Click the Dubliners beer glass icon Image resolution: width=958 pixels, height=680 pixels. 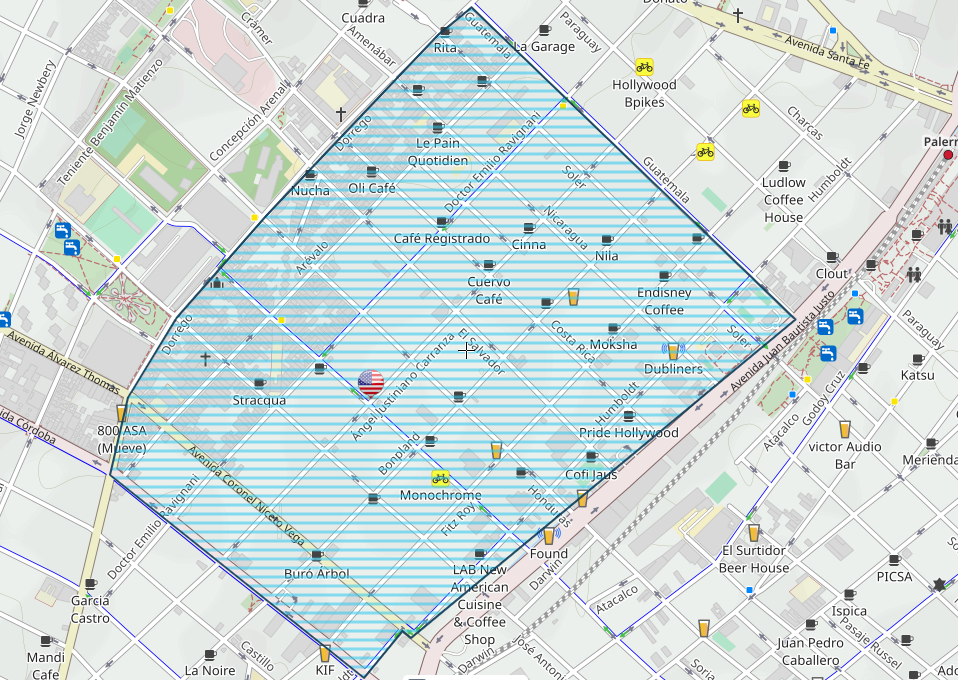(673, 351)
